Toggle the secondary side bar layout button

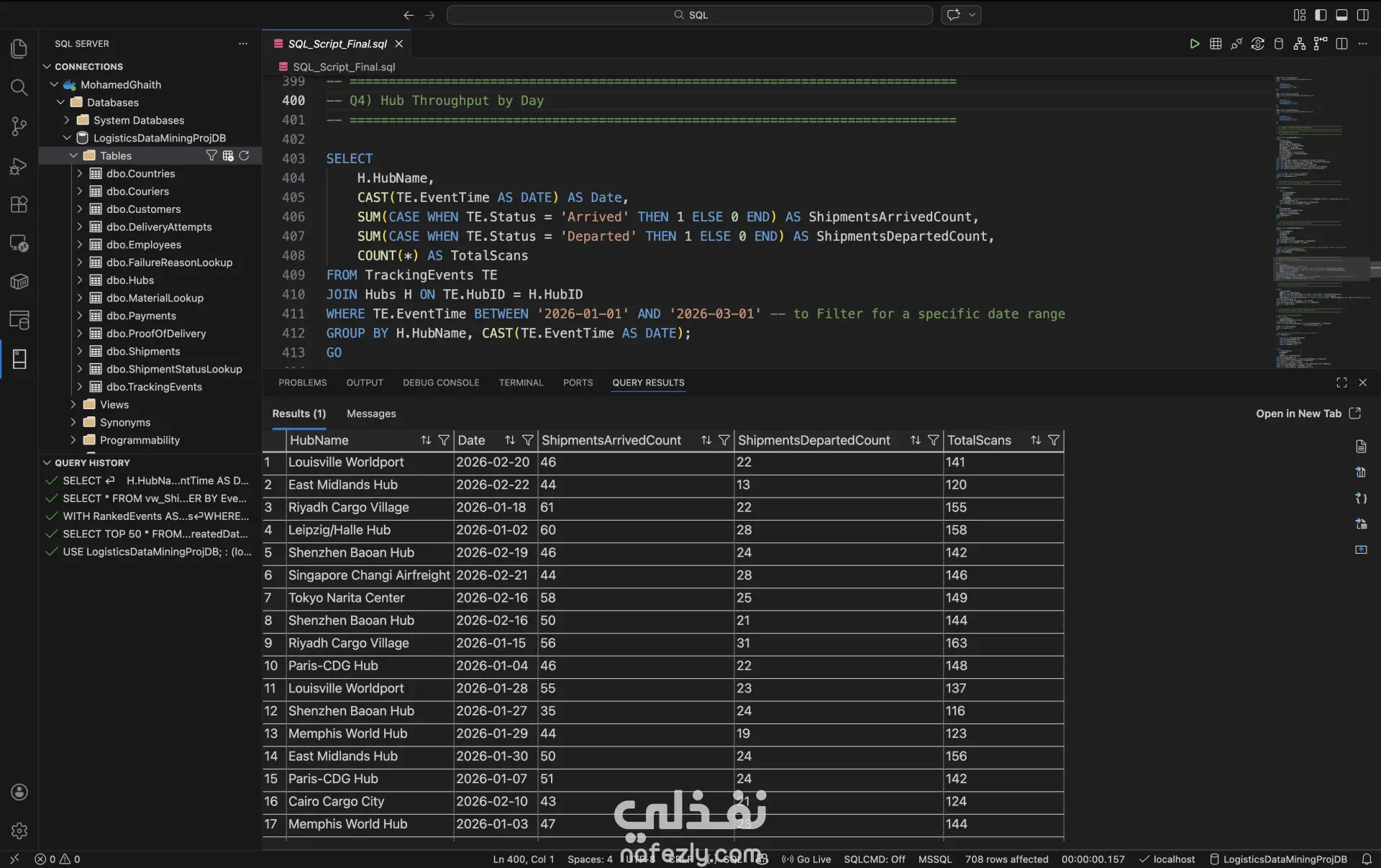pos(1362,14)
